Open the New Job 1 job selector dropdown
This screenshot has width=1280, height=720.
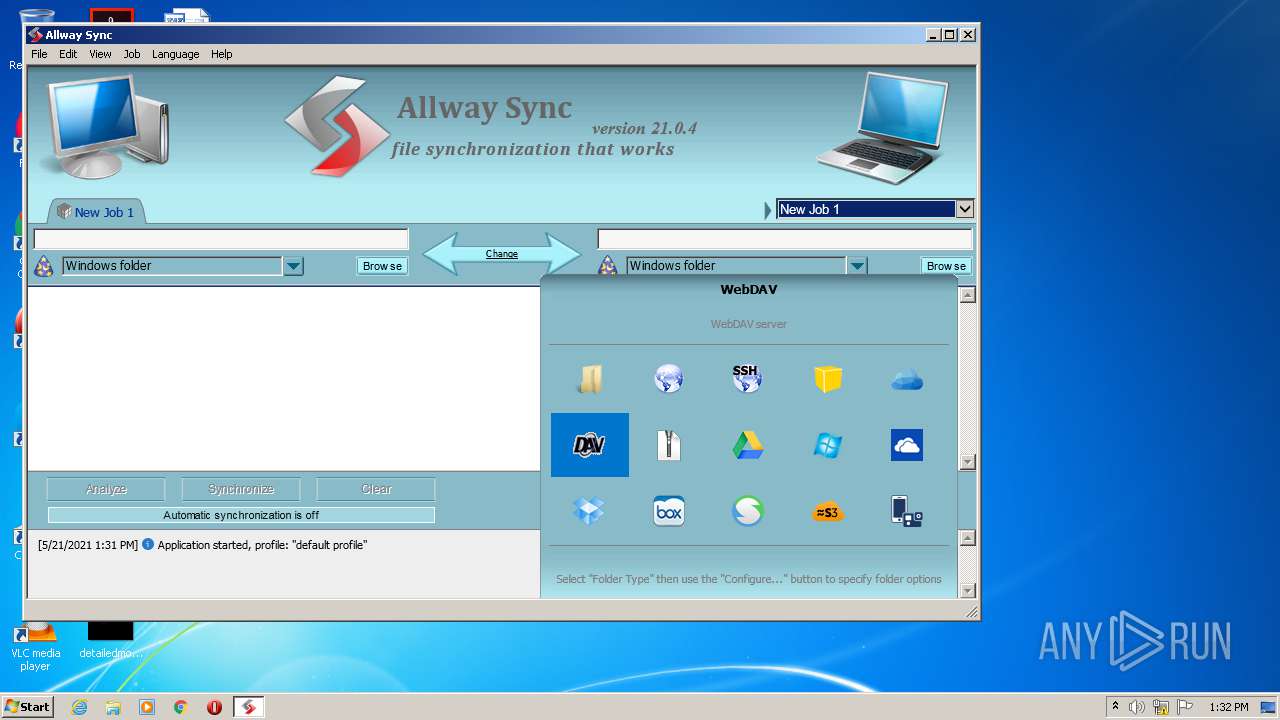[965, 209]
